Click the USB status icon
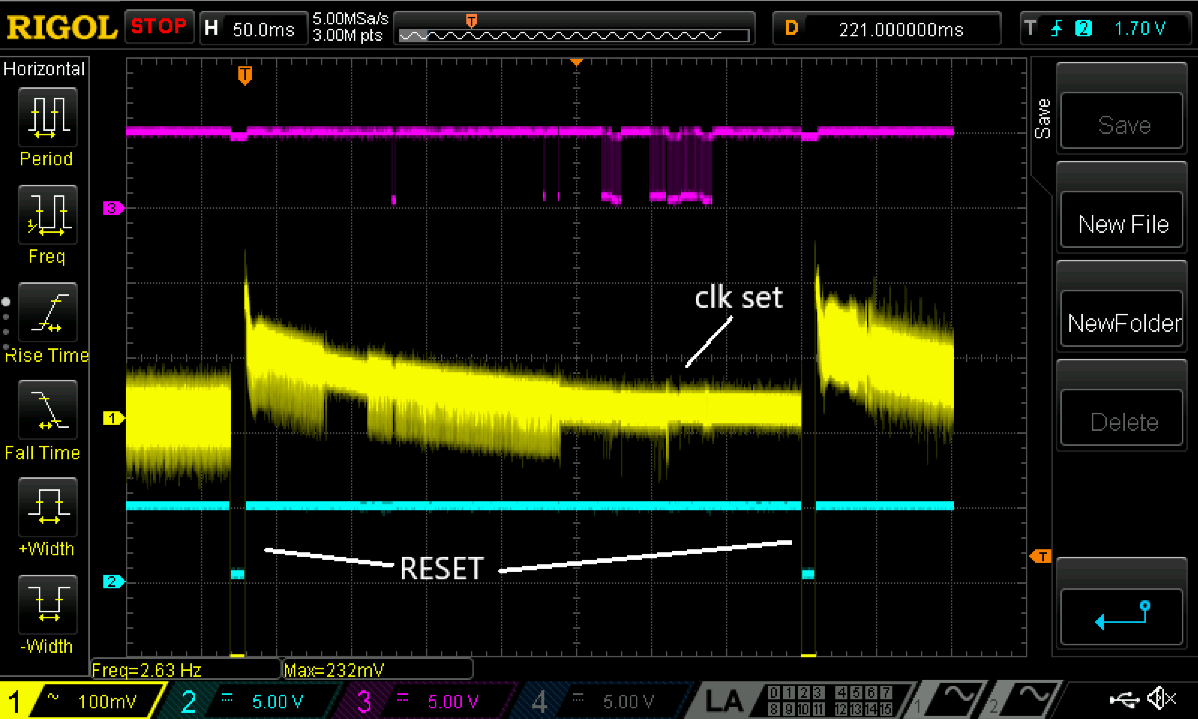This screenshot has height=719, width=1198. coord(1123,698)
